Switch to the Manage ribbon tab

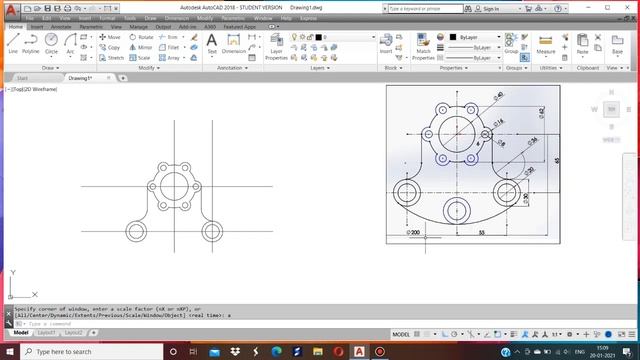138,27
